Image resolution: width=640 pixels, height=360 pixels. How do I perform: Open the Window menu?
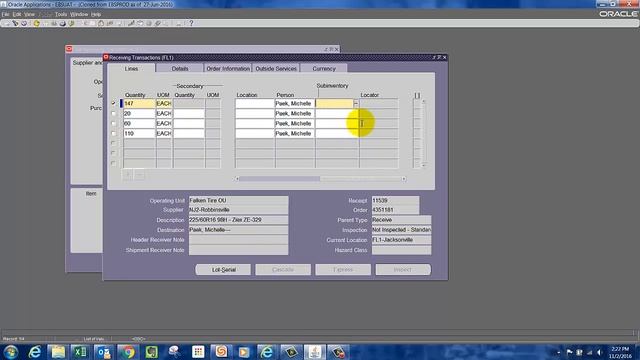point(79,14)
